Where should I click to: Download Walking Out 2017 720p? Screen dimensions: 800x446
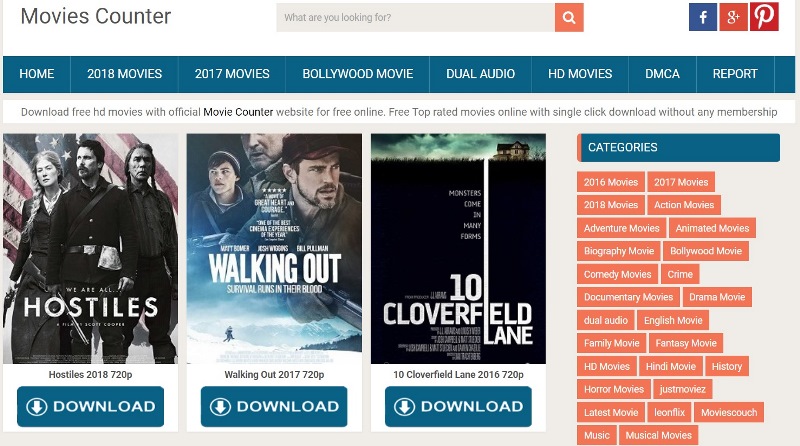274,406
